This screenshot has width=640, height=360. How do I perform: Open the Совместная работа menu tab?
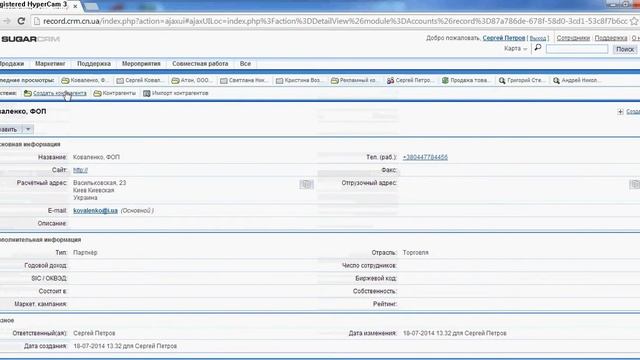[x=200, y=64]
